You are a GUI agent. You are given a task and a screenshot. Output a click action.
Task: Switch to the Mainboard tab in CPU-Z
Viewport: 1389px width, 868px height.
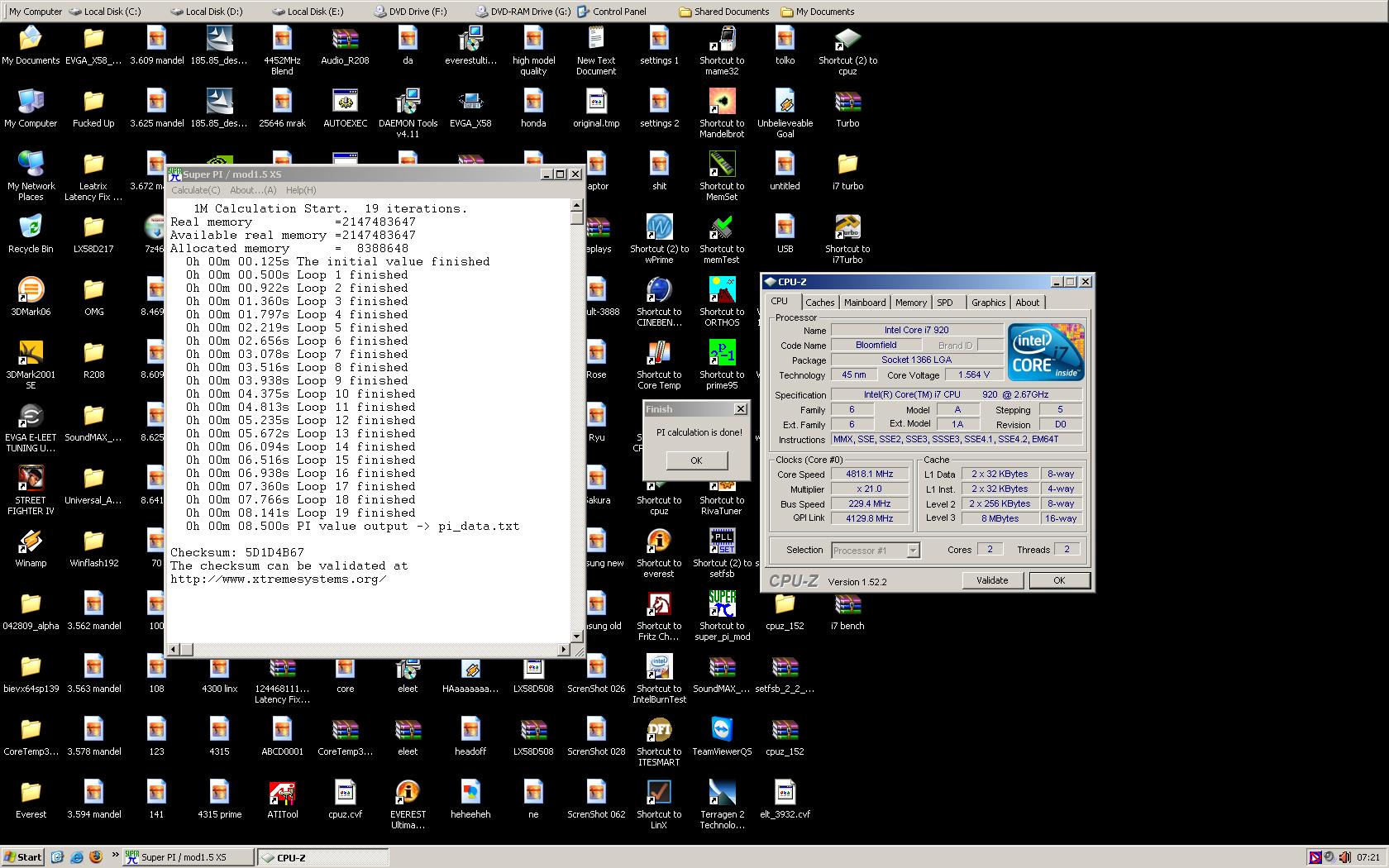(x=865, y=303)
